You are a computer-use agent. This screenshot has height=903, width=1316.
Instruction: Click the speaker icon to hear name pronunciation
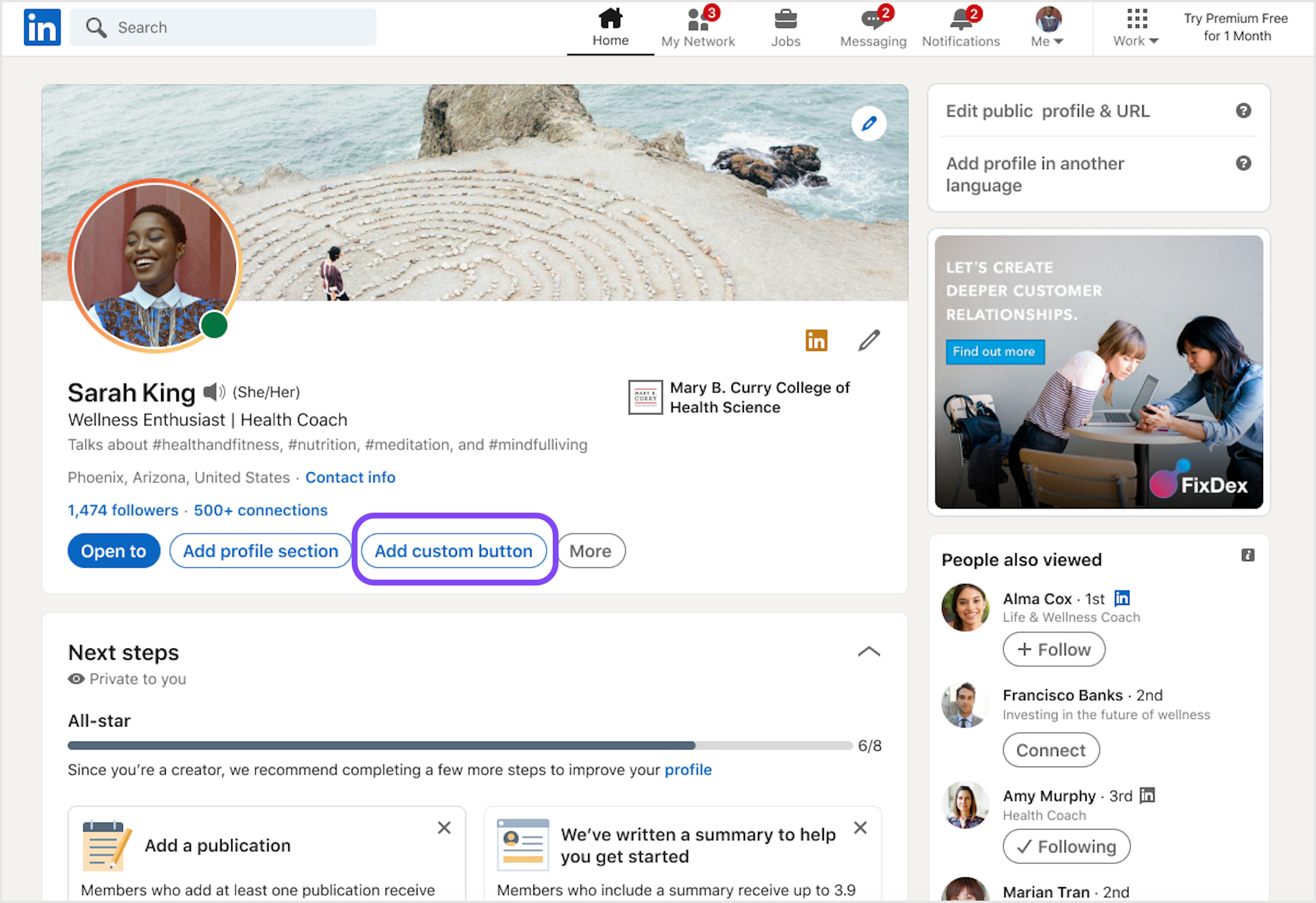pyautogui.click(x=214, y=391)
